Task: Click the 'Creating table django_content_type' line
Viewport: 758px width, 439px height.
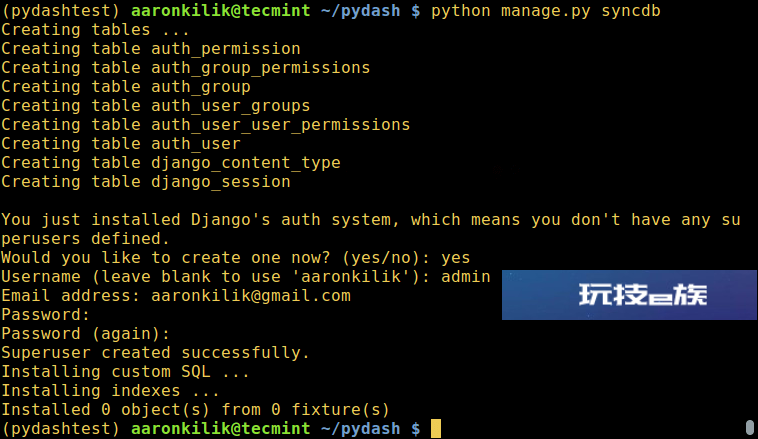Action: 171,163
